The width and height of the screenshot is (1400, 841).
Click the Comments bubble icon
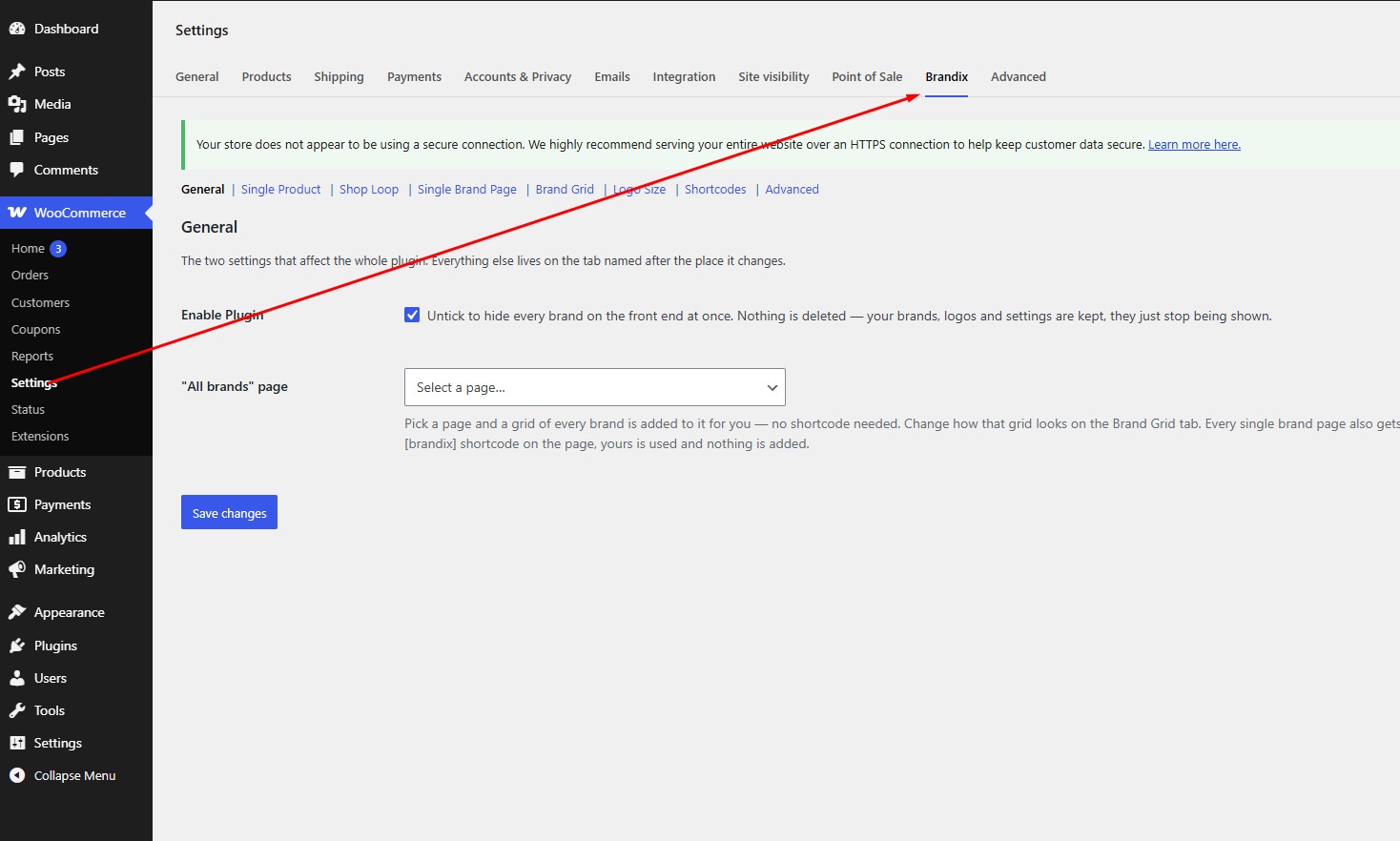tap(17, 170)
